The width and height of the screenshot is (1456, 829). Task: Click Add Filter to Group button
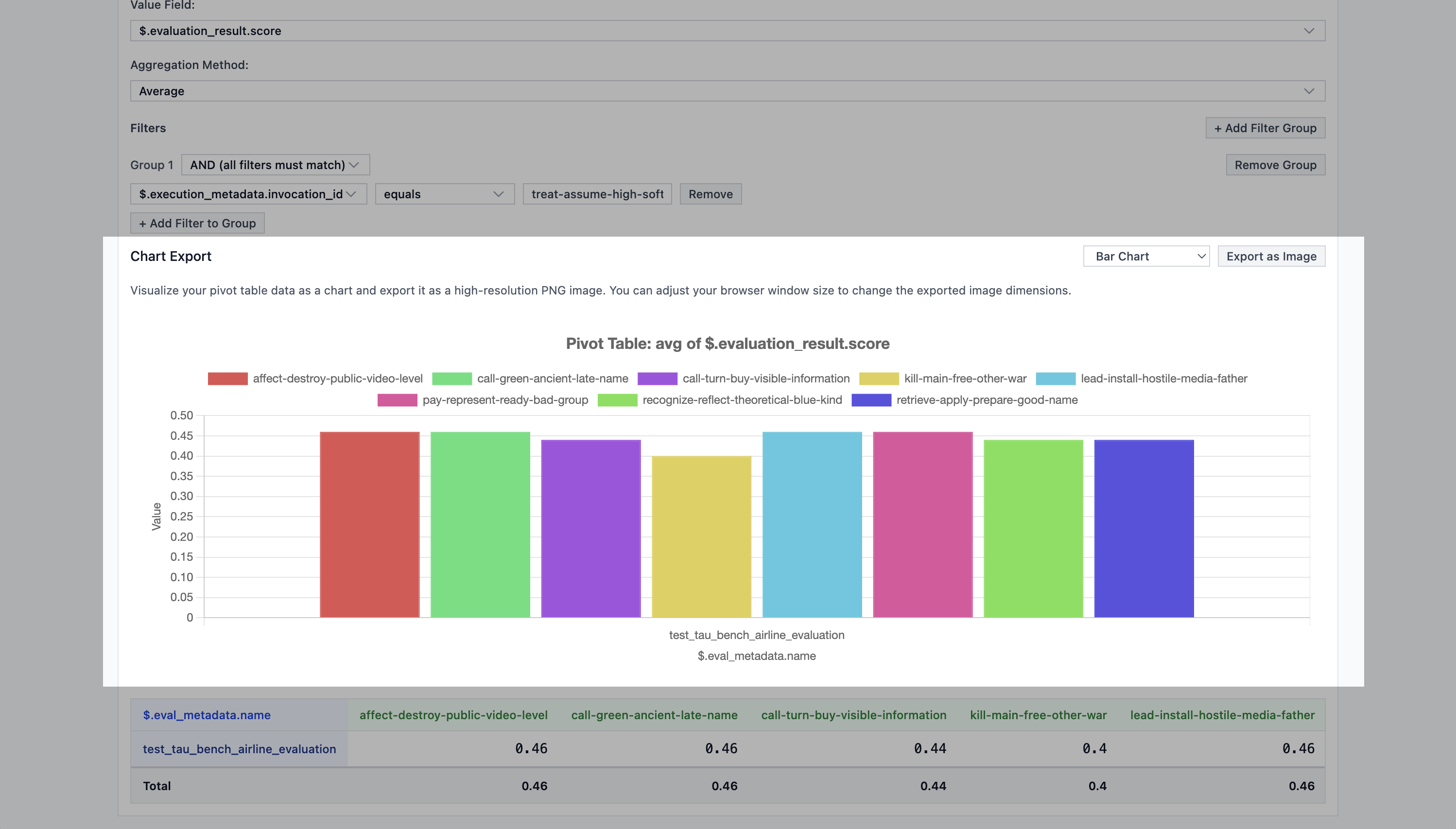197,223
